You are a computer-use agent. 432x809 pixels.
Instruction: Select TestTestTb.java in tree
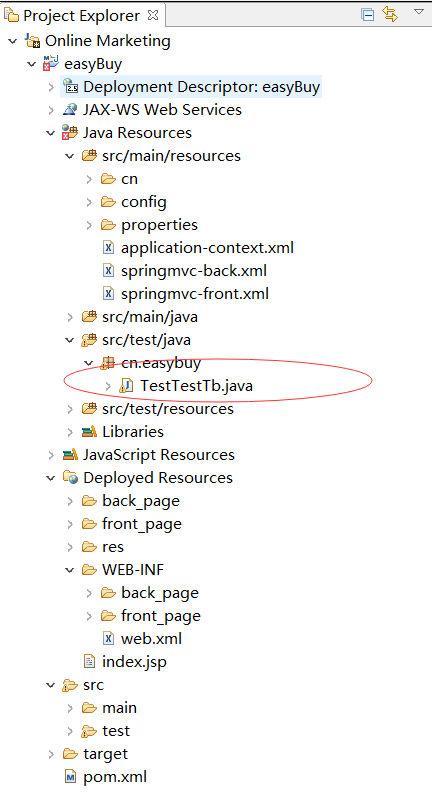[x=197, y=385]
